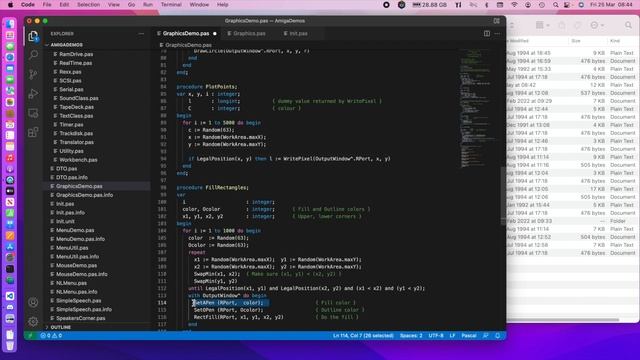Click the search icon in Finder window
The width and height of the screenshot is (640, 360).
[x=628, y=25]
